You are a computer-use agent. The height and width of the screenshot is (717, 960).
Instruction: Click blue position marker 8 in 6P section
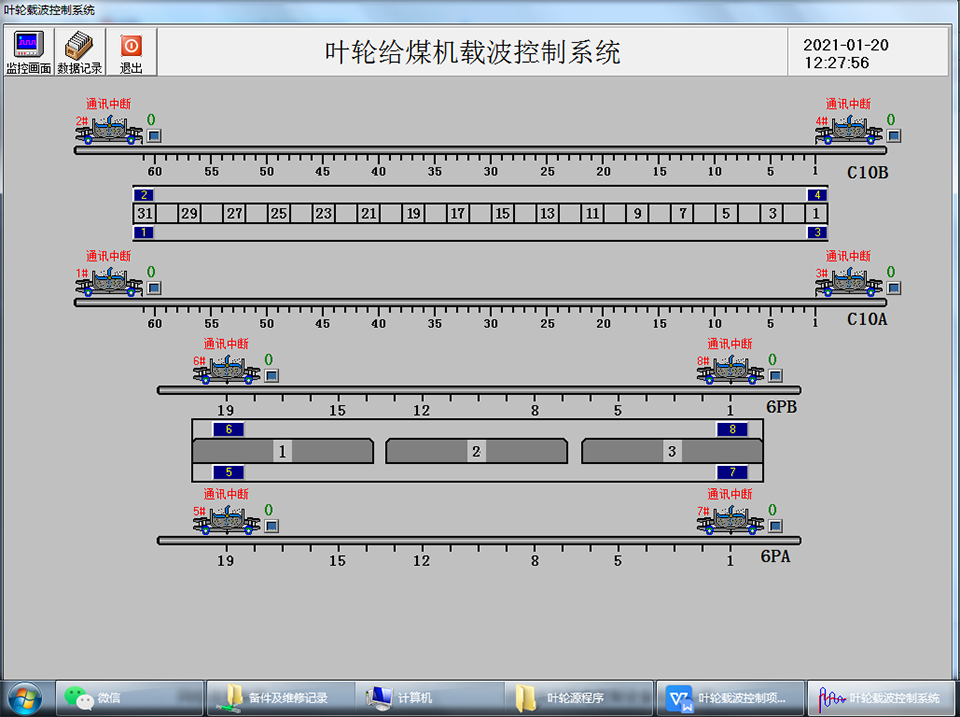coord(732,429)
